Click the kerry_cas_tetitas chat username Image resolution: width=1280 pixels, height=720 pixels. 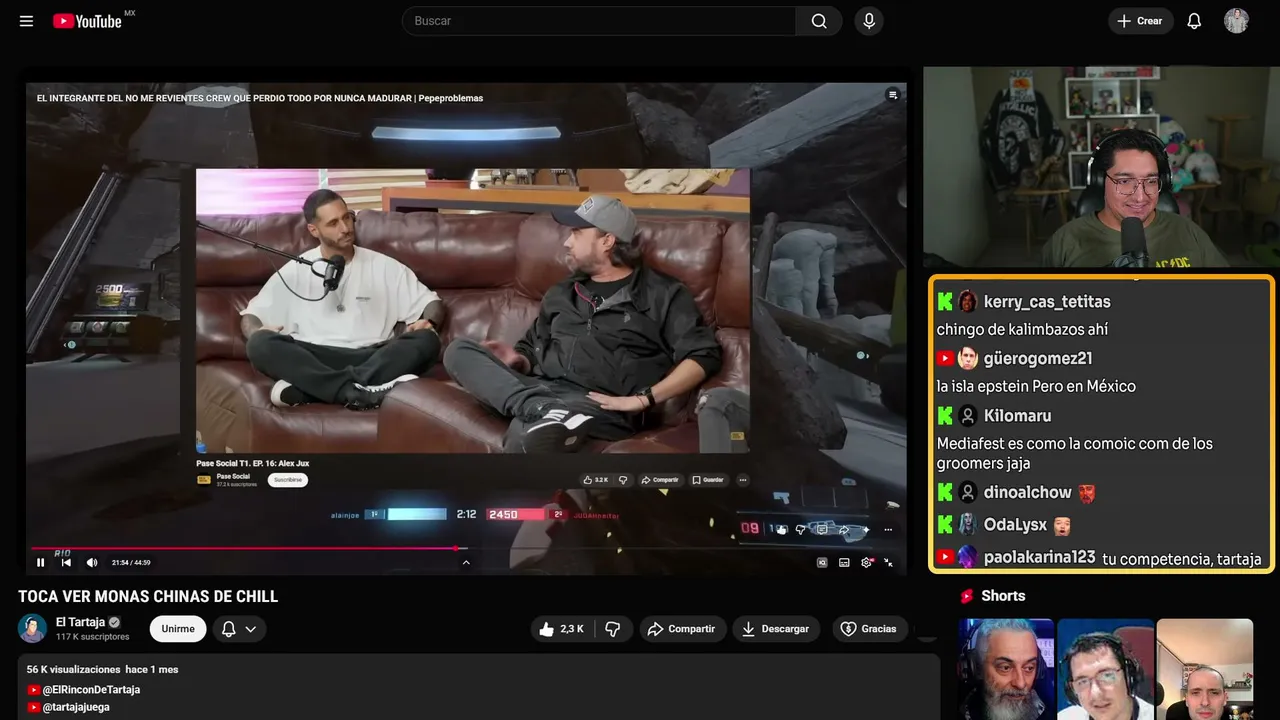[x=1047, y=302]
